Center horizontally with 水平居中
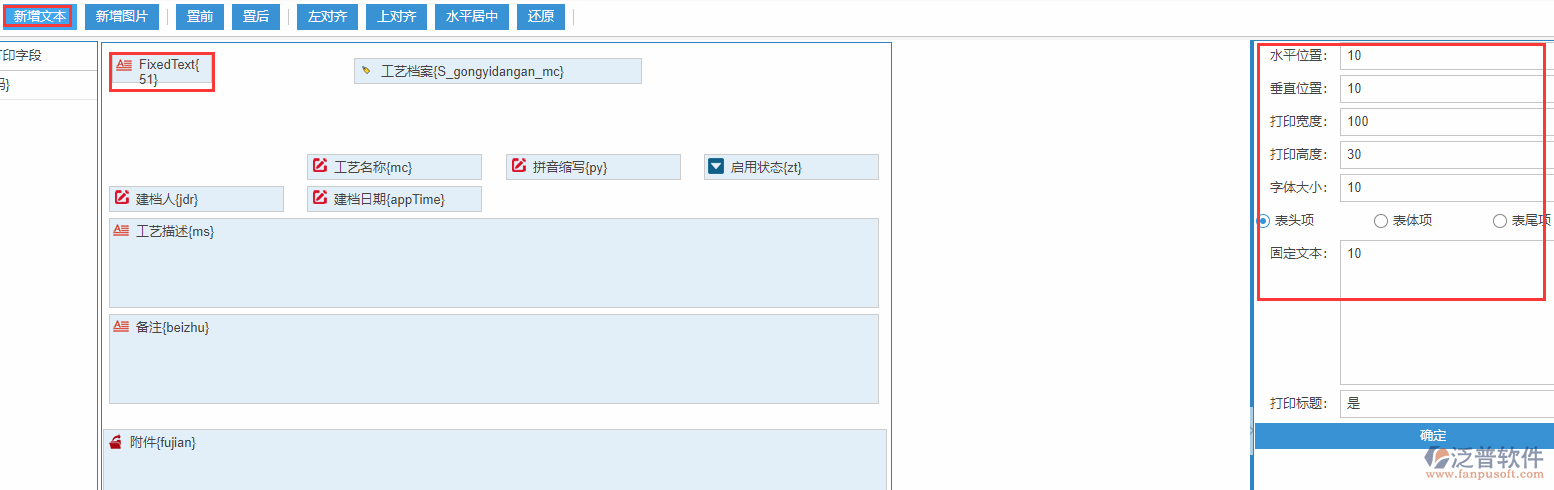The image size is (1554, 490). tap(472, 16)
